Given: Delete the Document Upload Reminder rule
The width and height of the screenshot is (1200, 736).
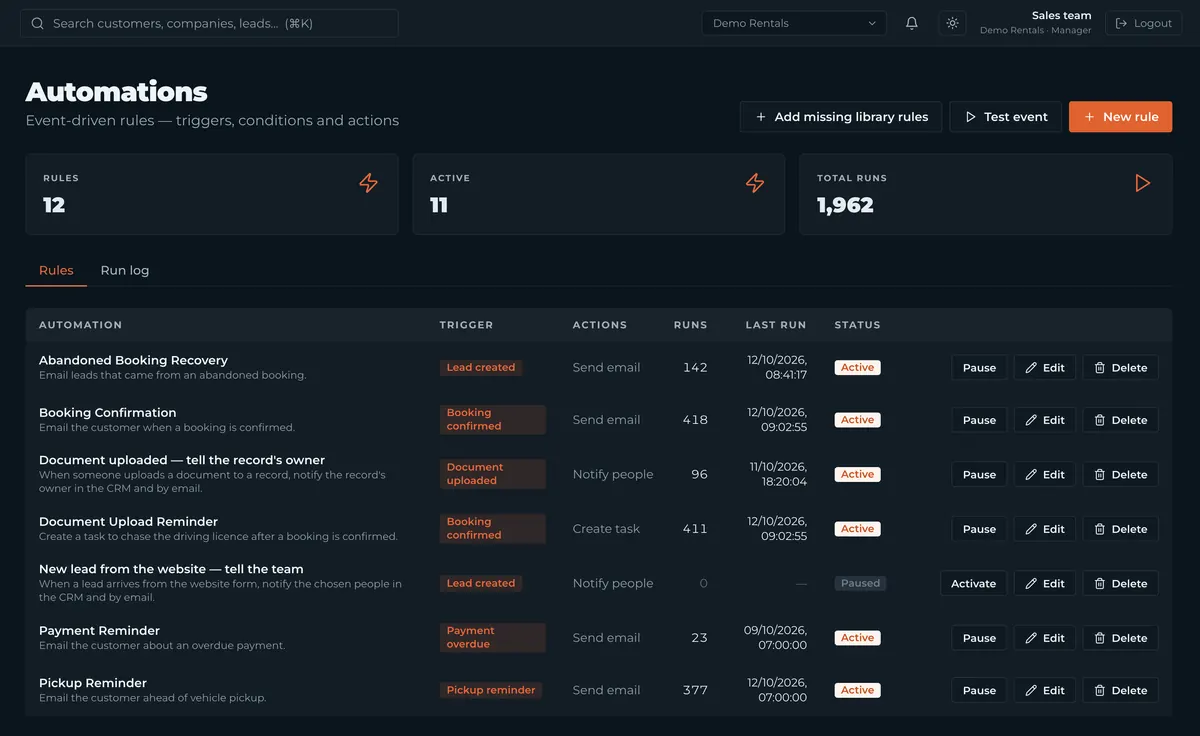Looking at the screenshot, I should tap(1120, 529).
